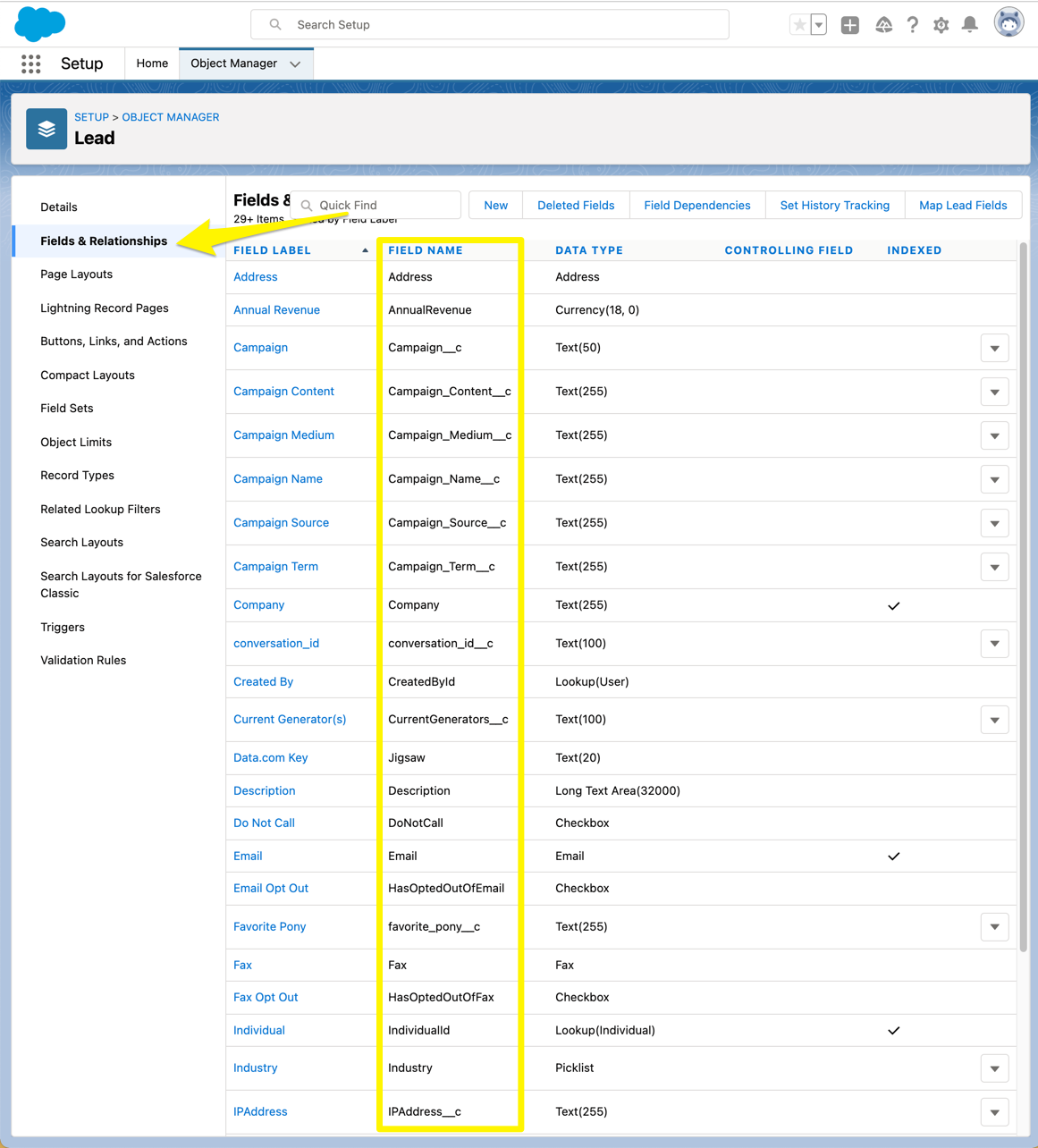The height and width of the screenshot is (1148, 1038).
Task: Click the Salesforce cloud logo
Action: (39, 23)
